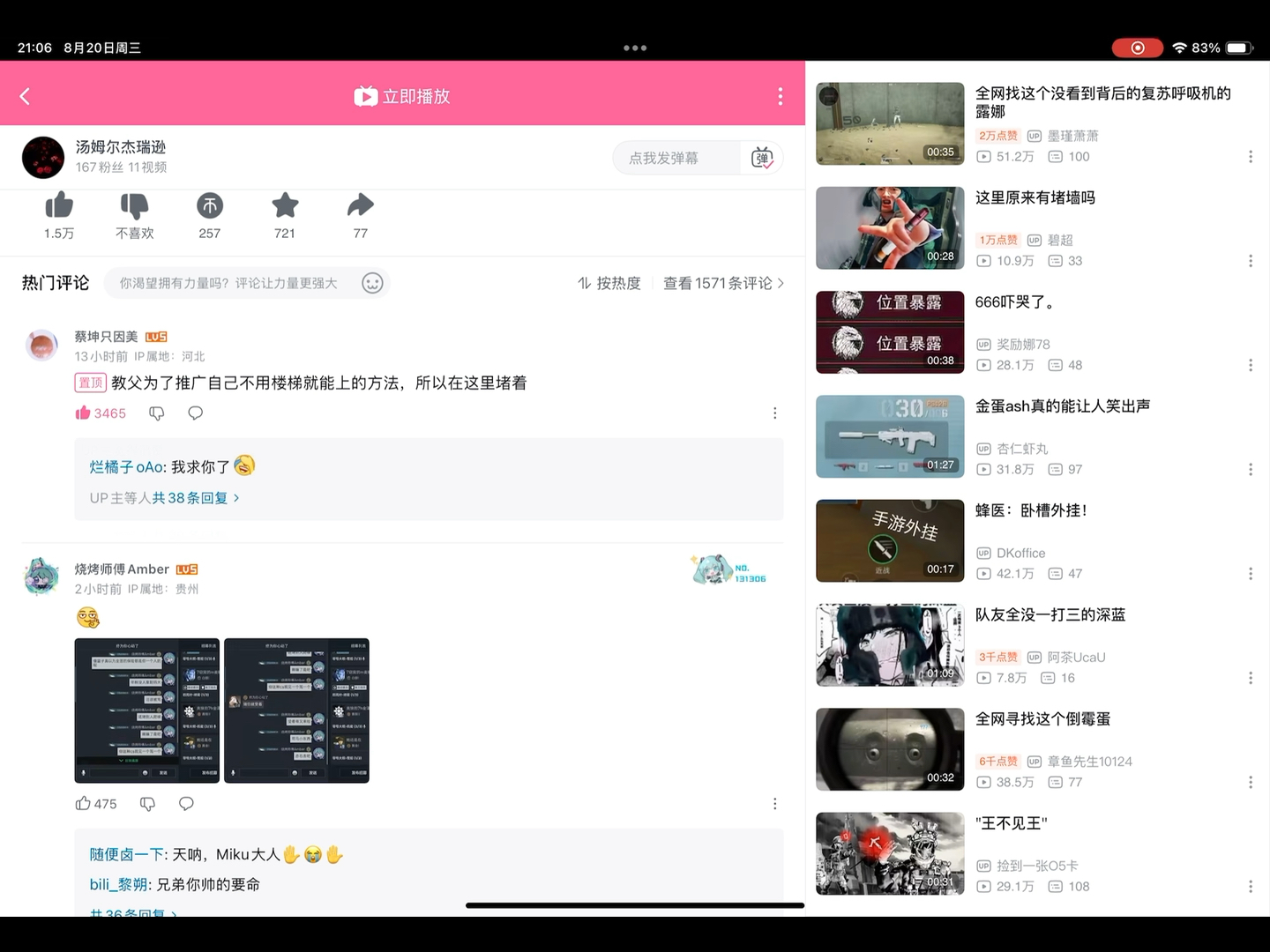Open more options for 队友全没一打三的深蓝
The height and width of the screenshot is (952, 1270).
(x=1250, y=678)
